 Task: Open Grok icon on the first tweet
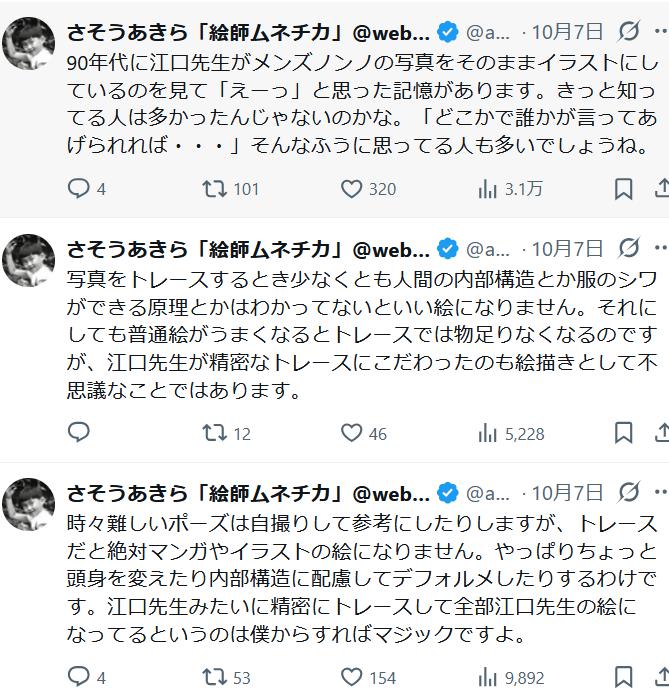pyautogui.click(x=629, y=31)
